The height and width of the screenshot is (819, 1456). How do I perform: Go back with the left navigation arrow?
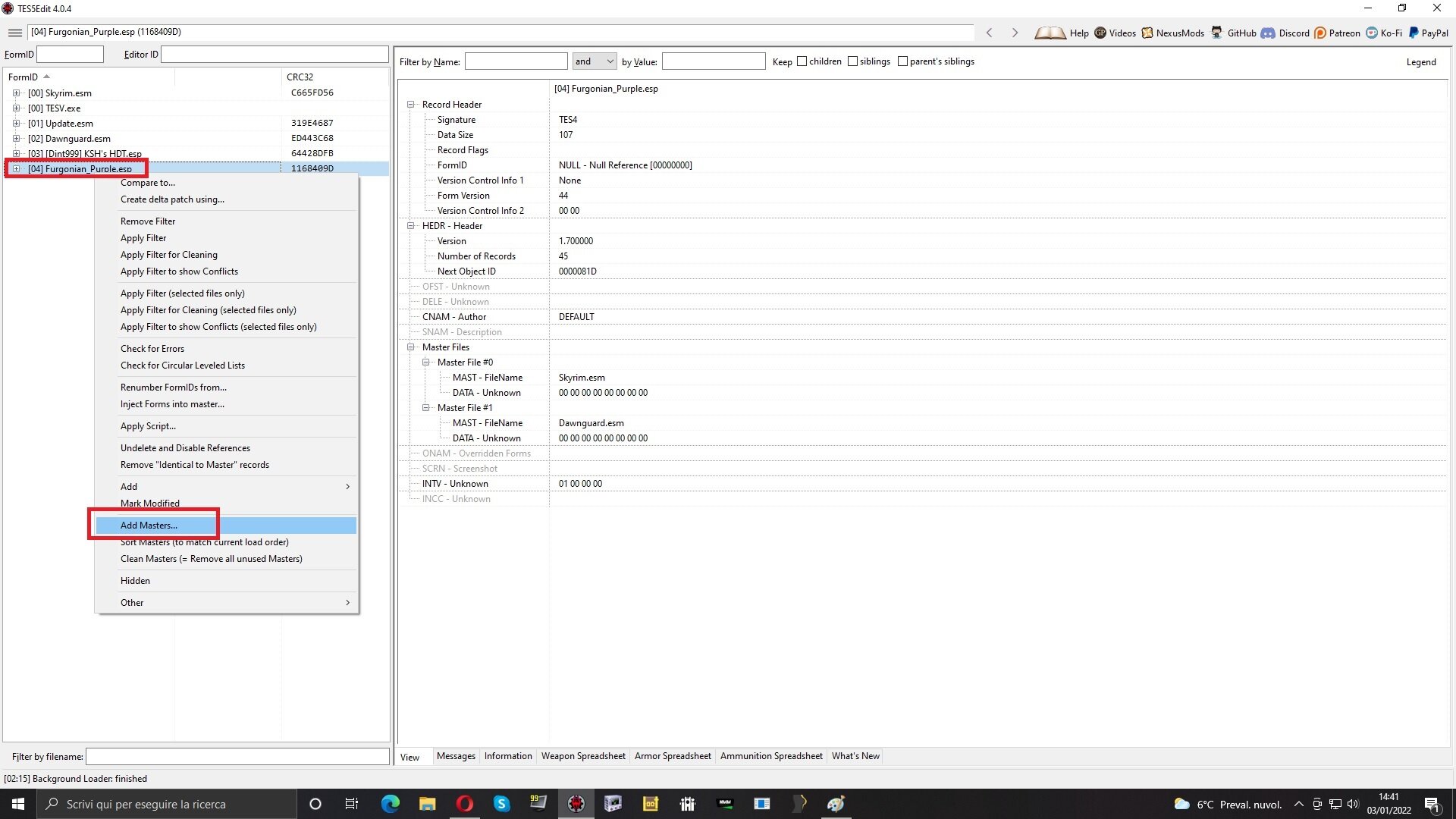pyautogui.click(x=989, y=33)
